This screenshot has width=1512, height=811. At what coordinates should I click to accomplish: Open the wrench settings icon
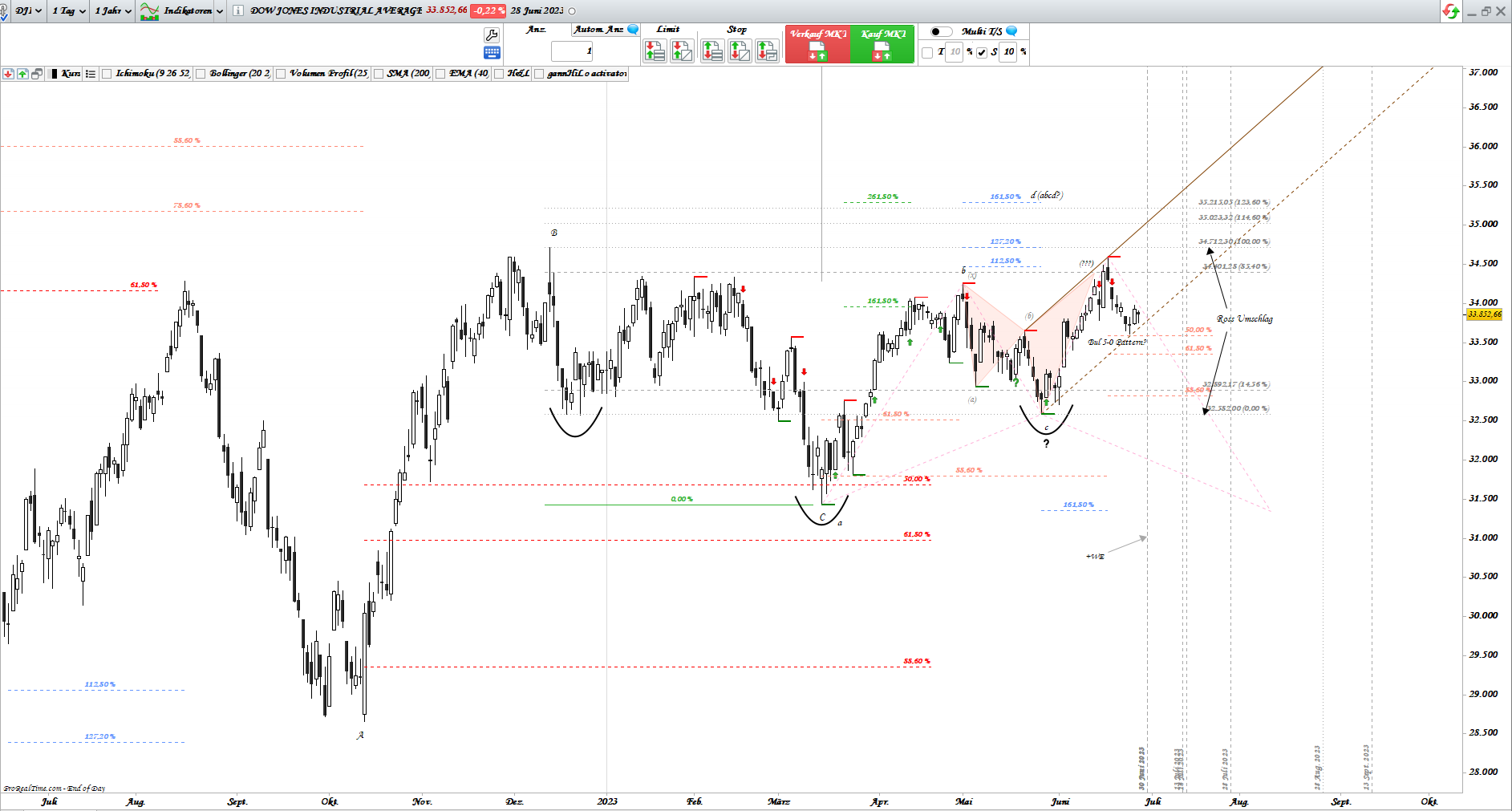click(492, 34)
